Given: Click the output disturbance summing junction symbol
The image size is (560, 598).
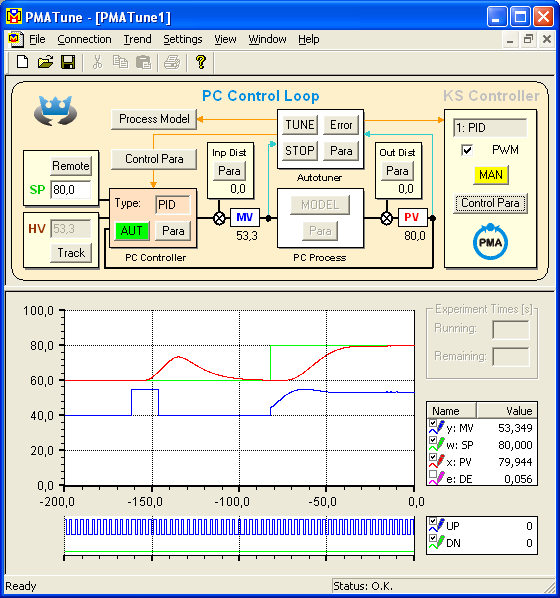Looking at the screenshot, I should 387,219.
